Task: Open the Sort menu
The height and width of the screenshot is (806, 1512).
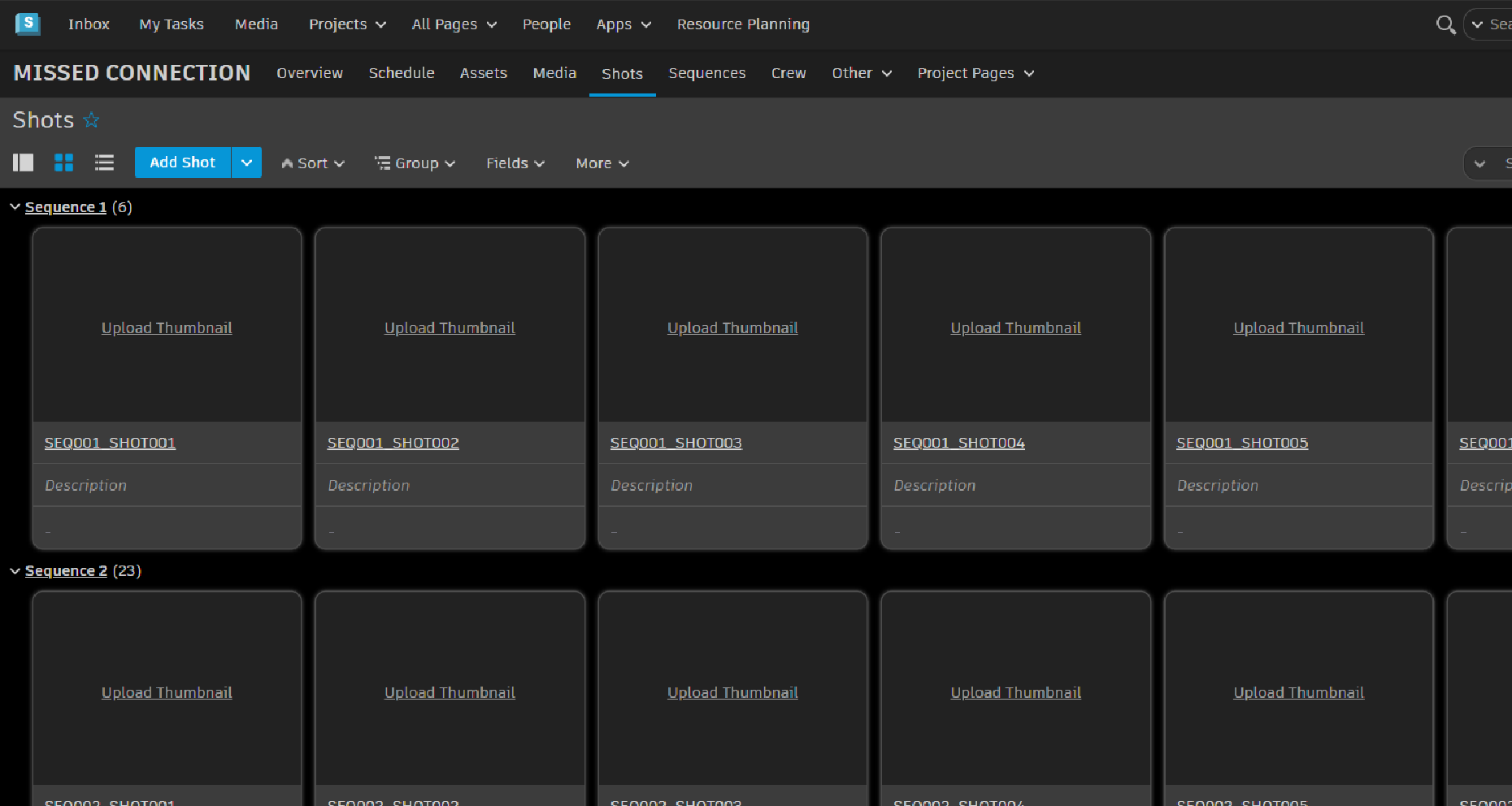Action: (x=313, y=163)
